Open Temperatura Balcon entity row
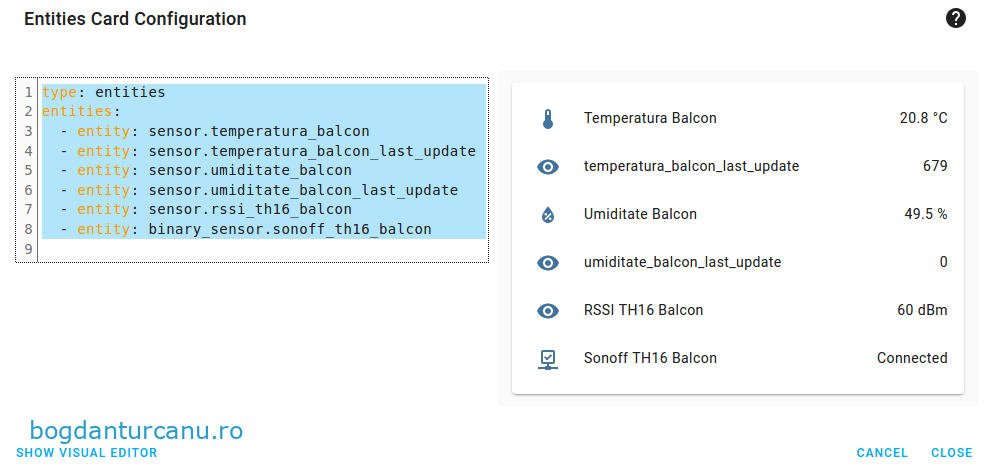Screen dimensions: 988x473 650,119
